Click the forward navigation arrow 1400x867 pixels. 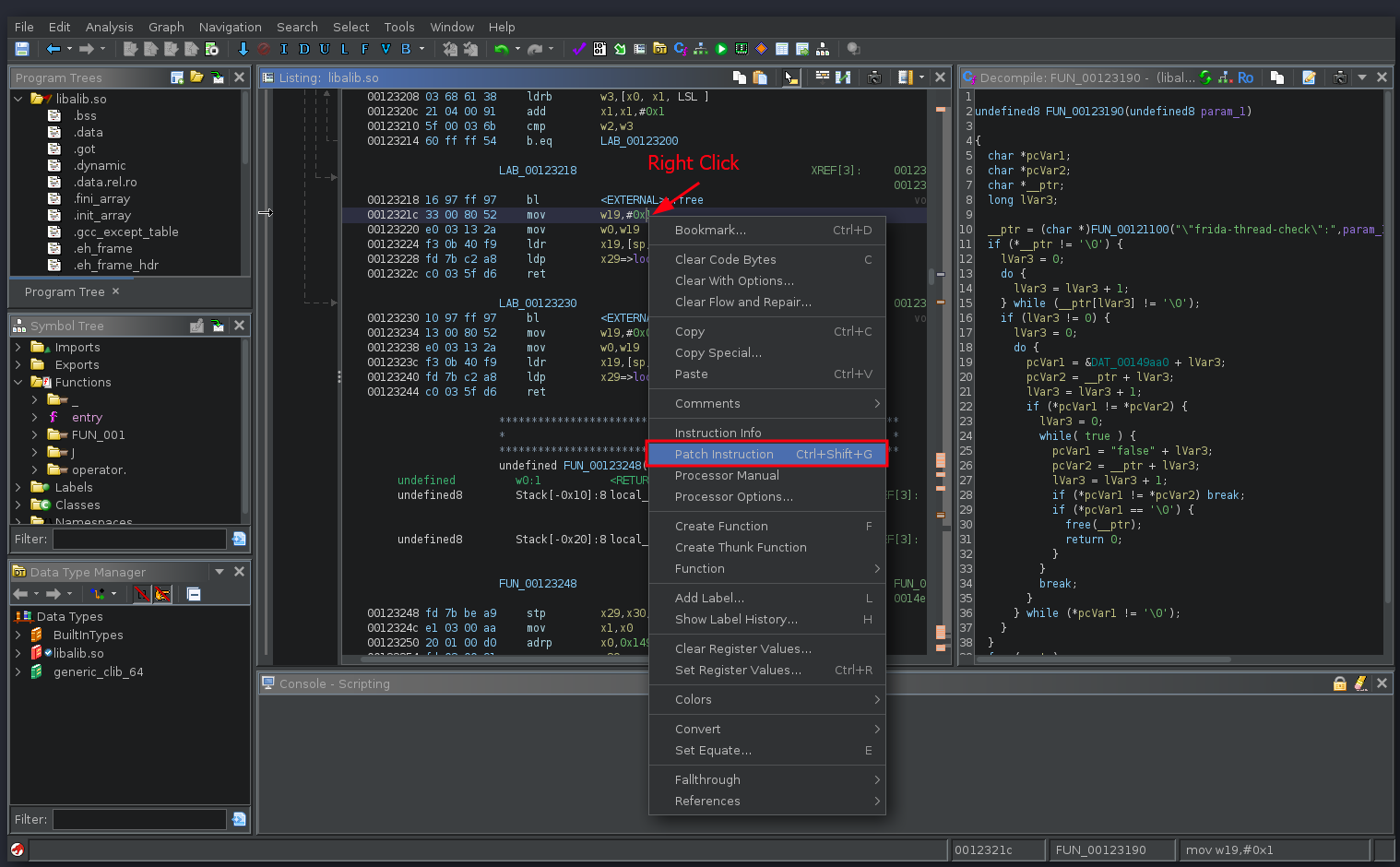point(89,49)
